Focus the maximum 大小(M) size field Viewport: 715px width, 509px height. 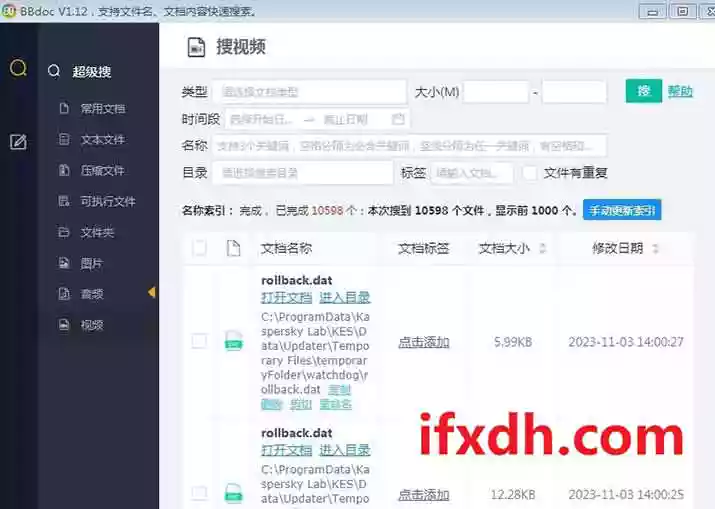(x=574, y=92)
